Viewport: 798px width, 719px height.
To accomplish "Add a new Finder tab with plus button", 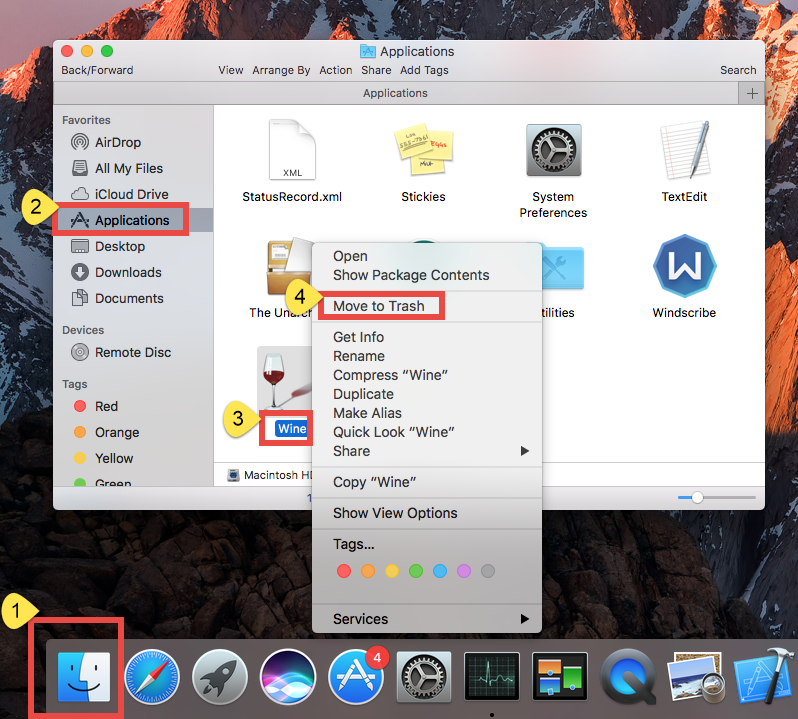I will point(752,93).
